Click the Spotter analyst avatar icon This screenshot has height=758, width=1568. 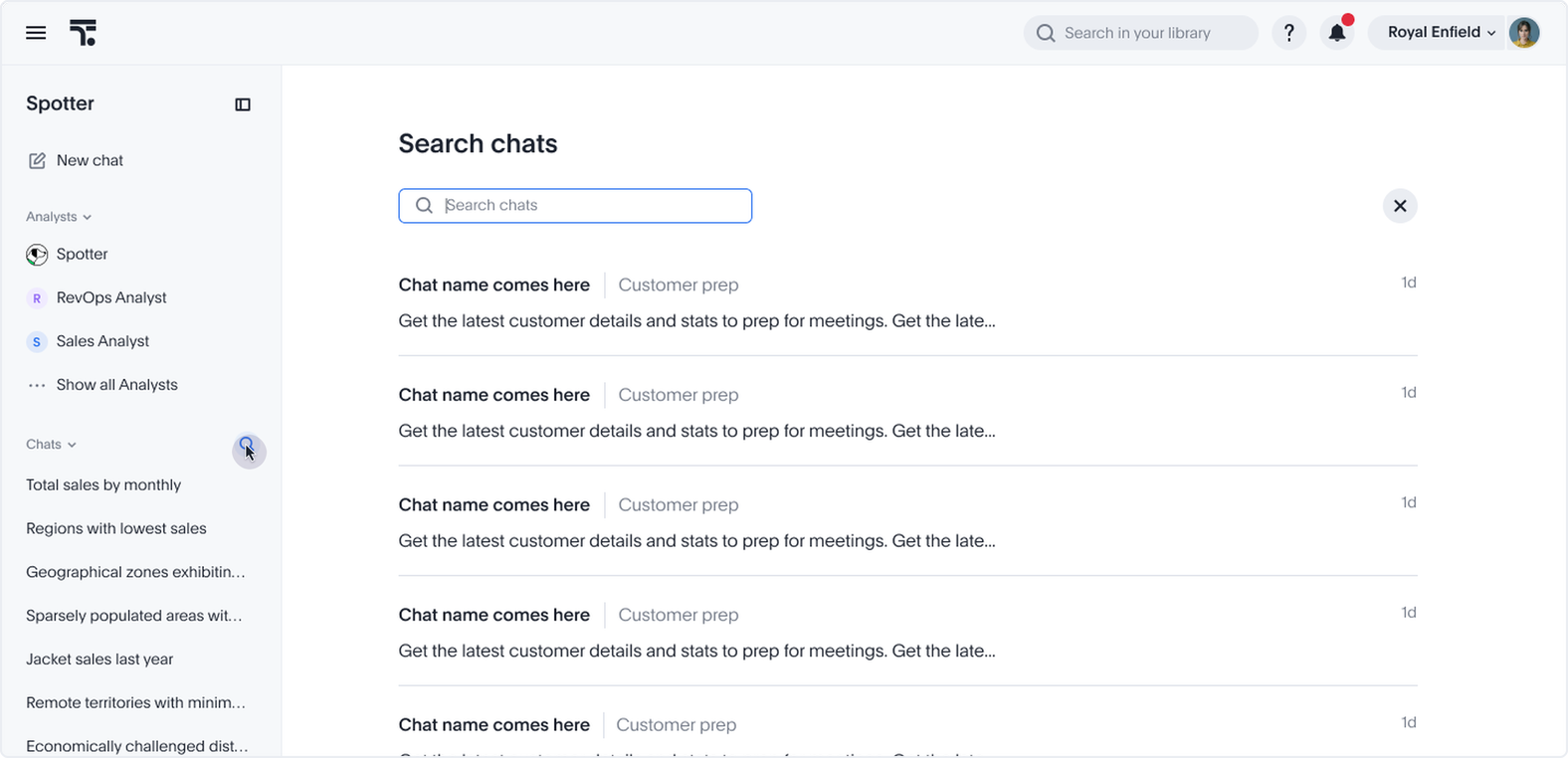pyautogui.click(x=37, y=255)
